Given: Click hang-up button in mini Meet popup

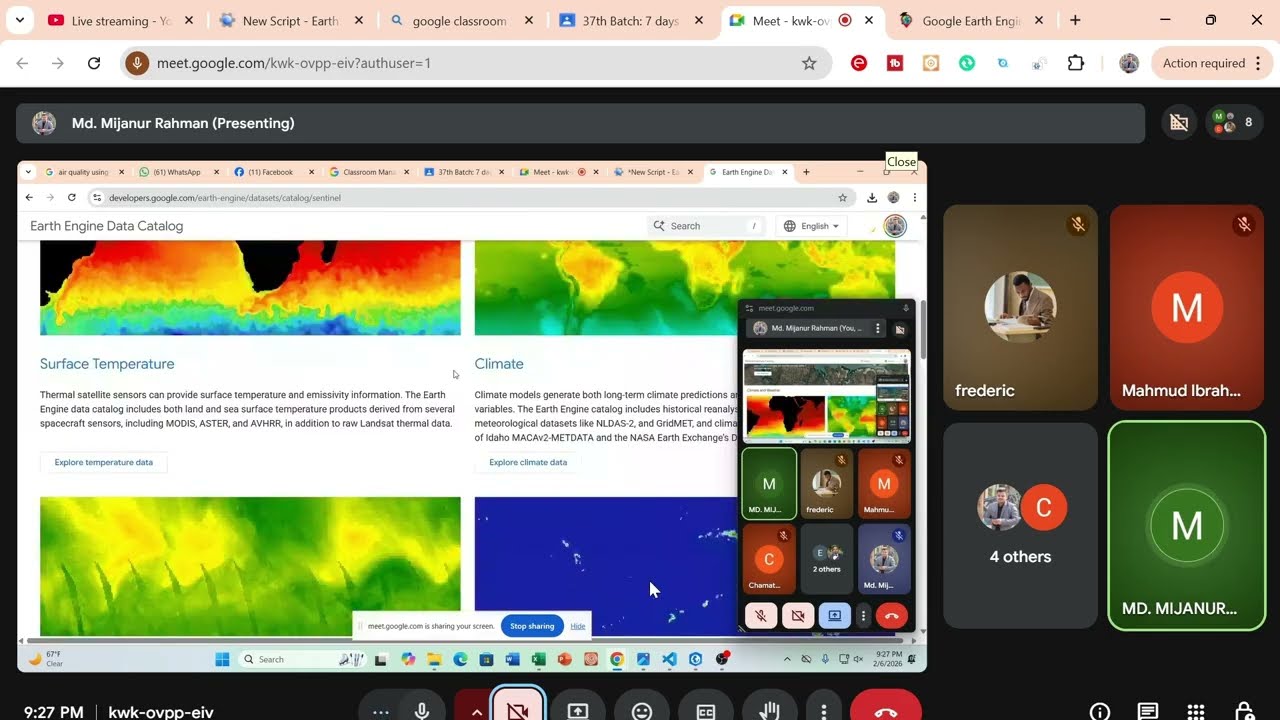Looking at the screenshot, I should coord(892,616).
